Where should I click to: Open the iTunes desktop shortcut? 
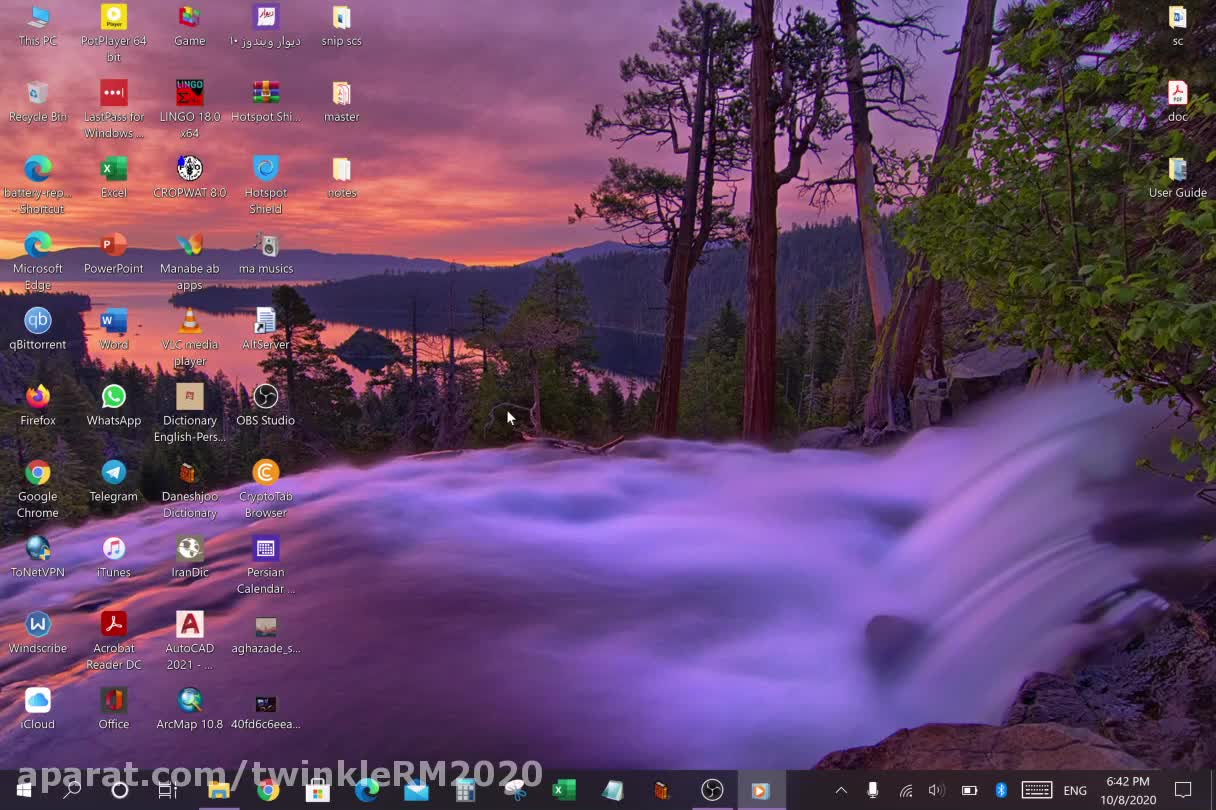point(114,549)
